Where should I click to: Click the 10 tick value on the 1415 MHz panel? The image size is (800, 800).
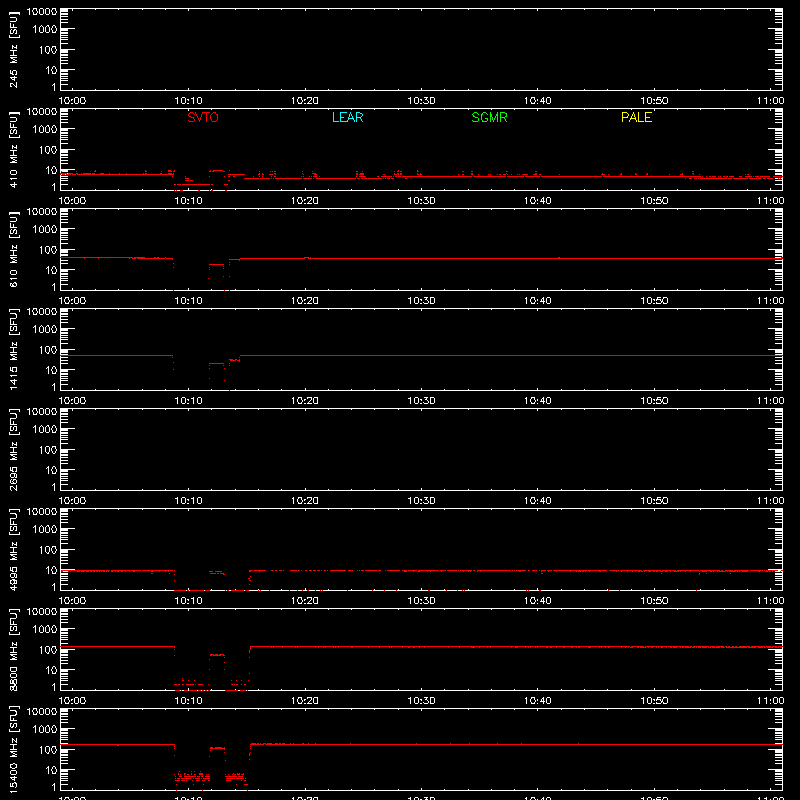pos(51,370)
